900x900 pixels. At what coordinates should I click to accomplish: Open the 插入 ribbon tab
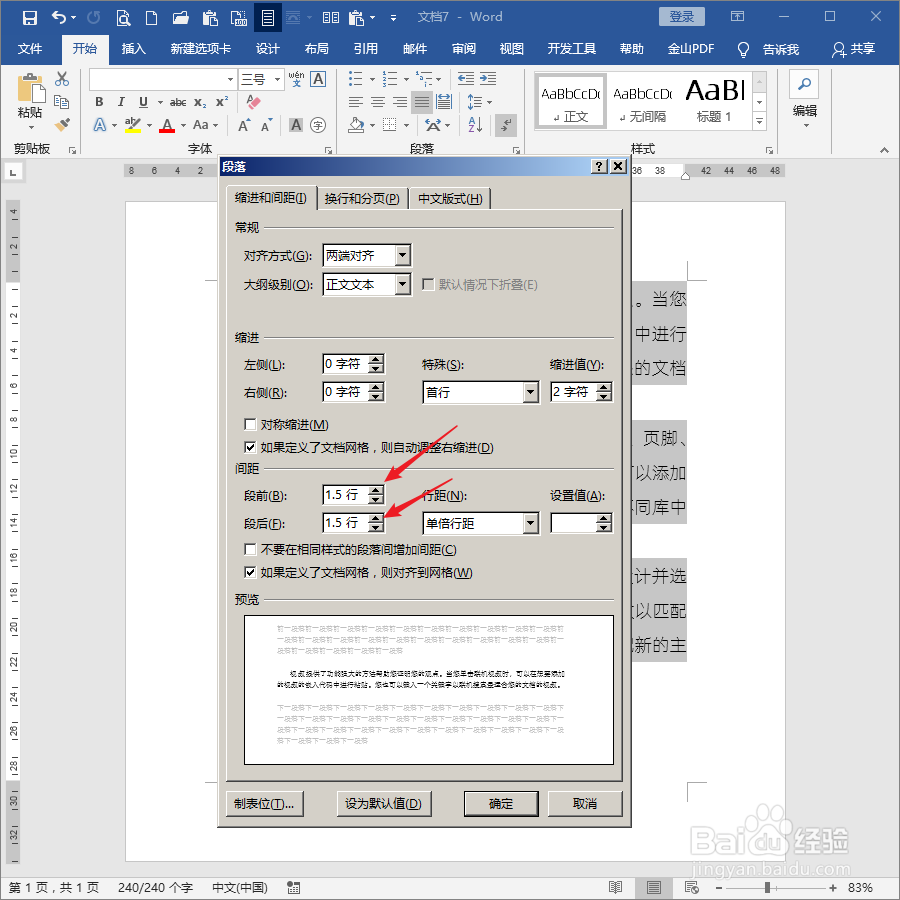pyautogui.click(x=134, y=49)
